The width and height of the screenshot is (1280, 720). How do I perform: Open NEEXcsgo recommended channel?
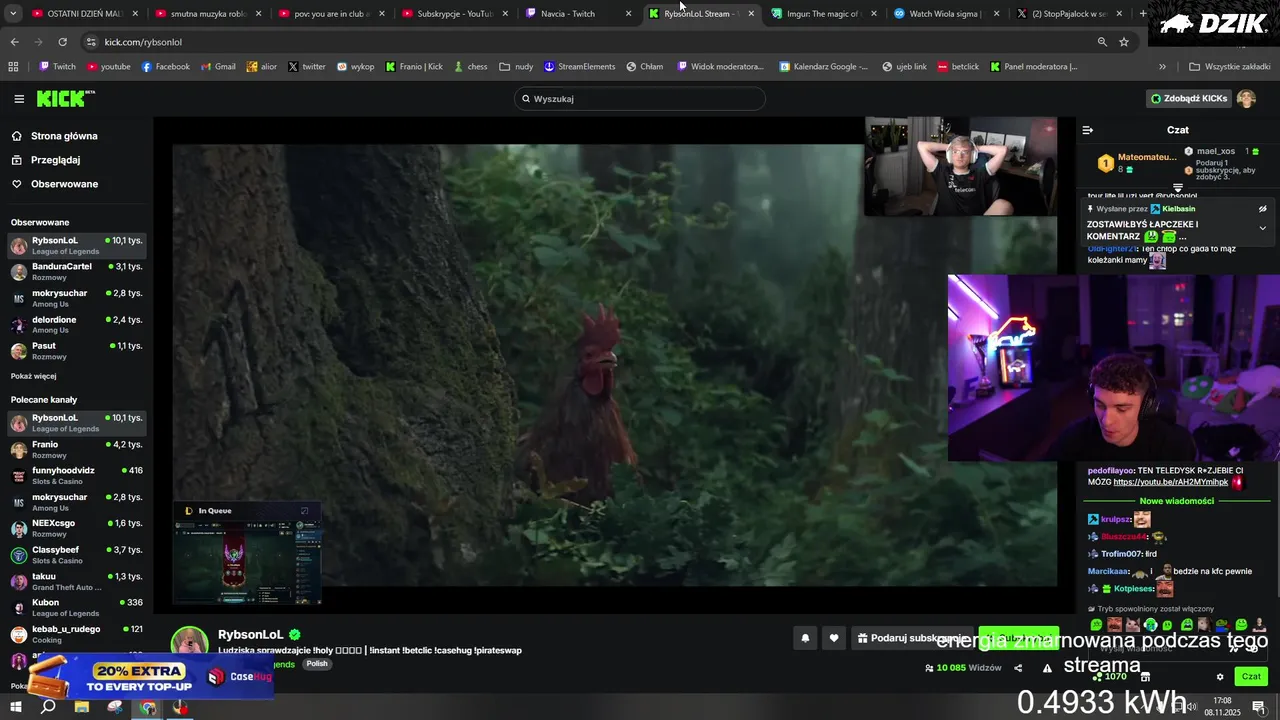click(77, 528)
